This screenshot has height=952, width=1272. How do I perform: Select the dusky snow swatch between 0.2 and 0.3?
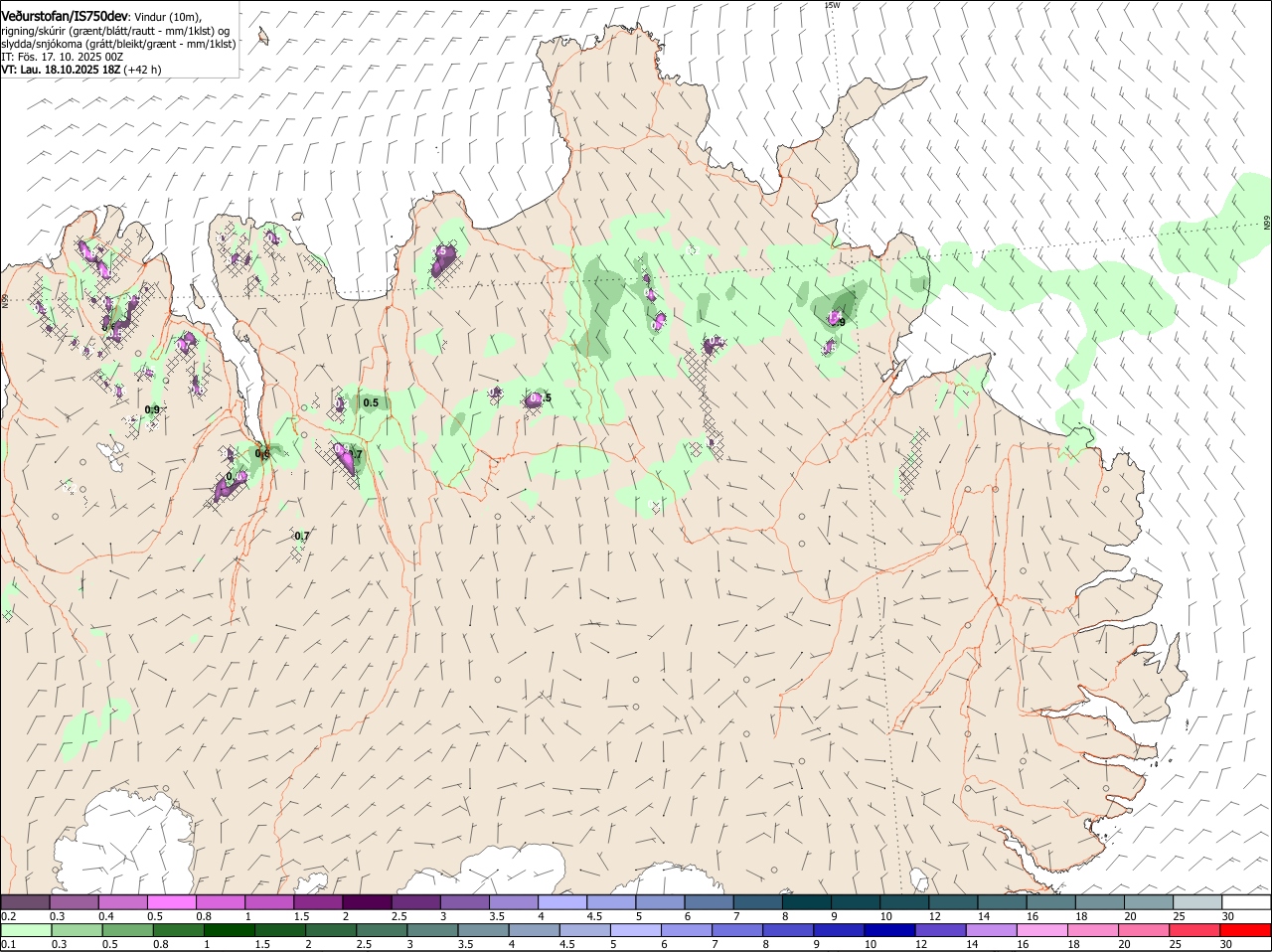(26, 902)
